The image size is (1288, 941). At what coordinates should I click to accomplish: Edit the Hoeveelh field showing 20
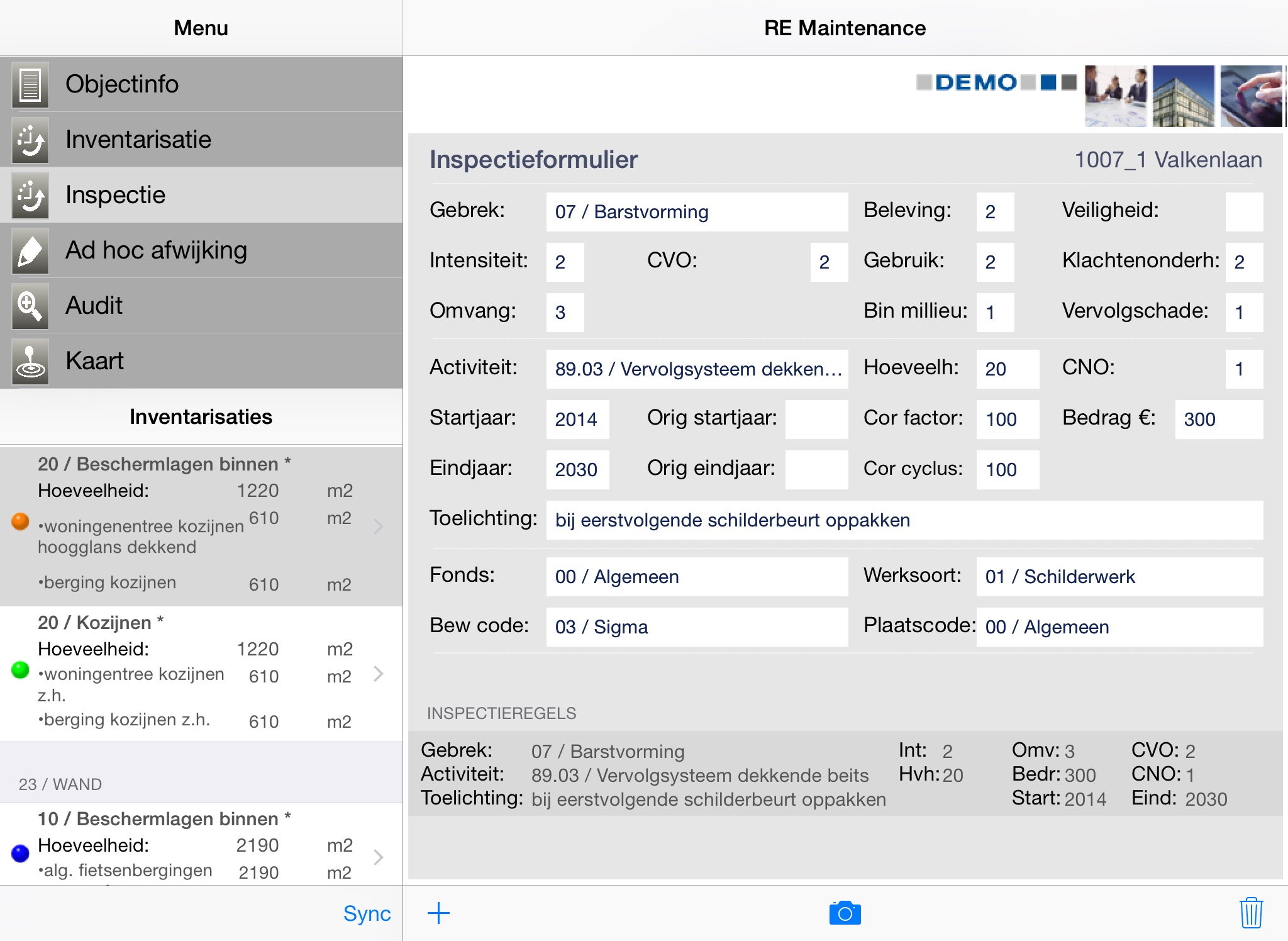pos(1008,369)
